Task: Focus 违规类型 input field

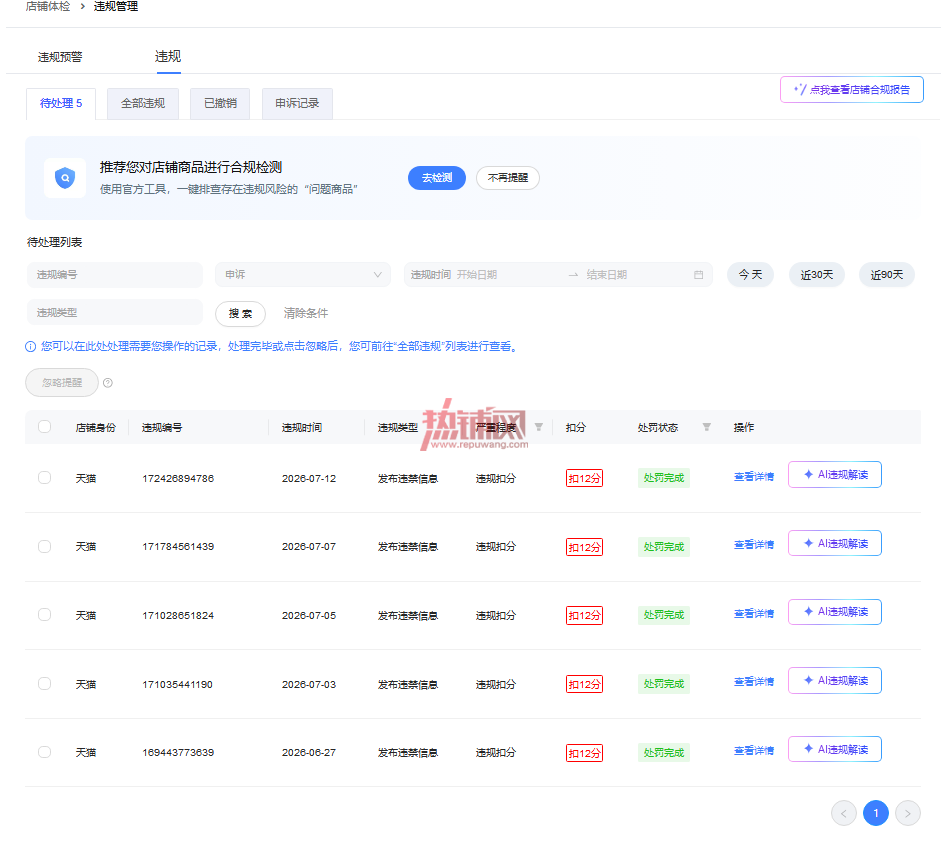Action: (115, 313)
